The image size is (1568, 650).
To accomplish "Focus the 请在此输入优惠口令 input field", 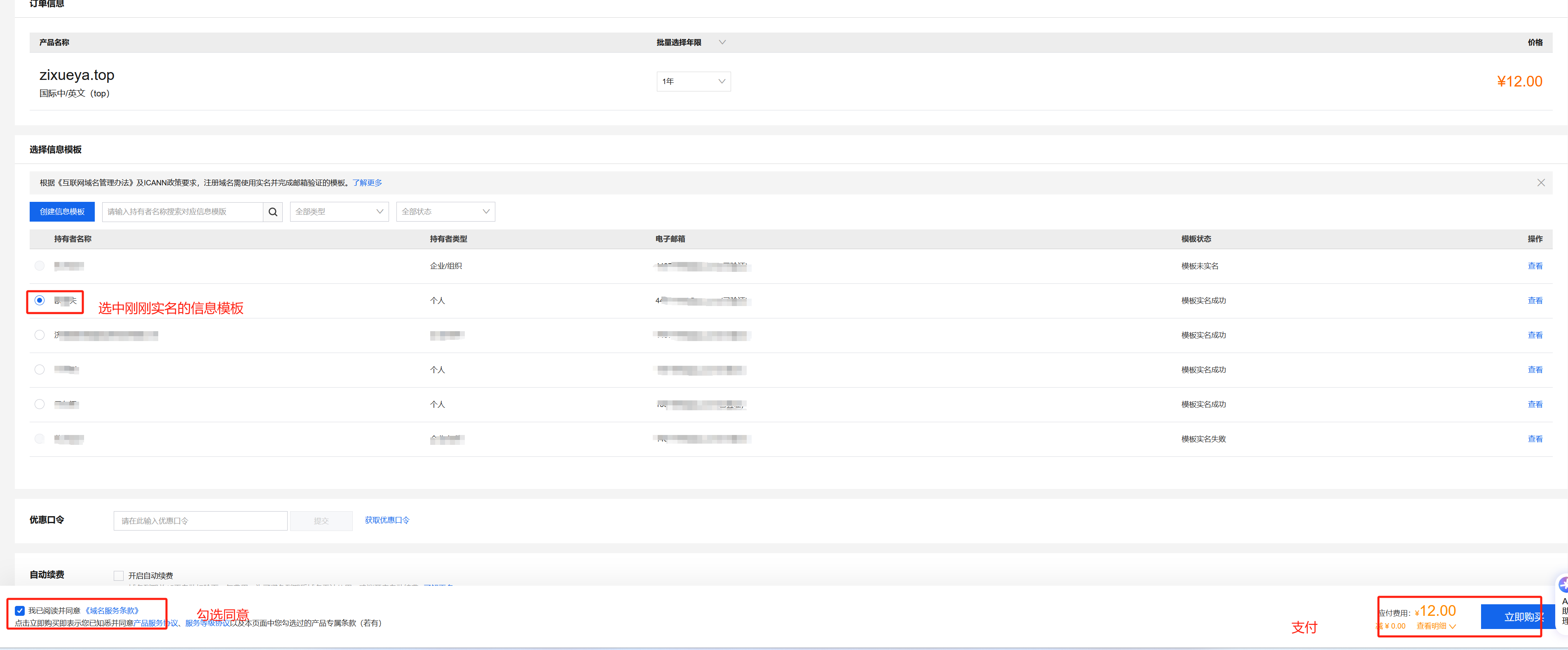I will (200, 521).
